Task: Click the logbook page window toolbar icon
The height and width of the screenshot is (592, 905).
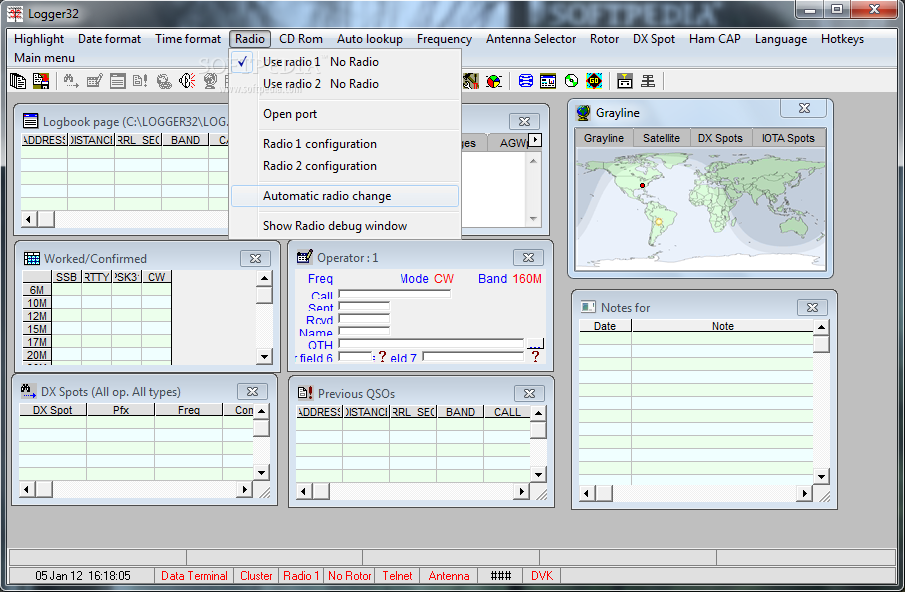Action: (117, 81)
